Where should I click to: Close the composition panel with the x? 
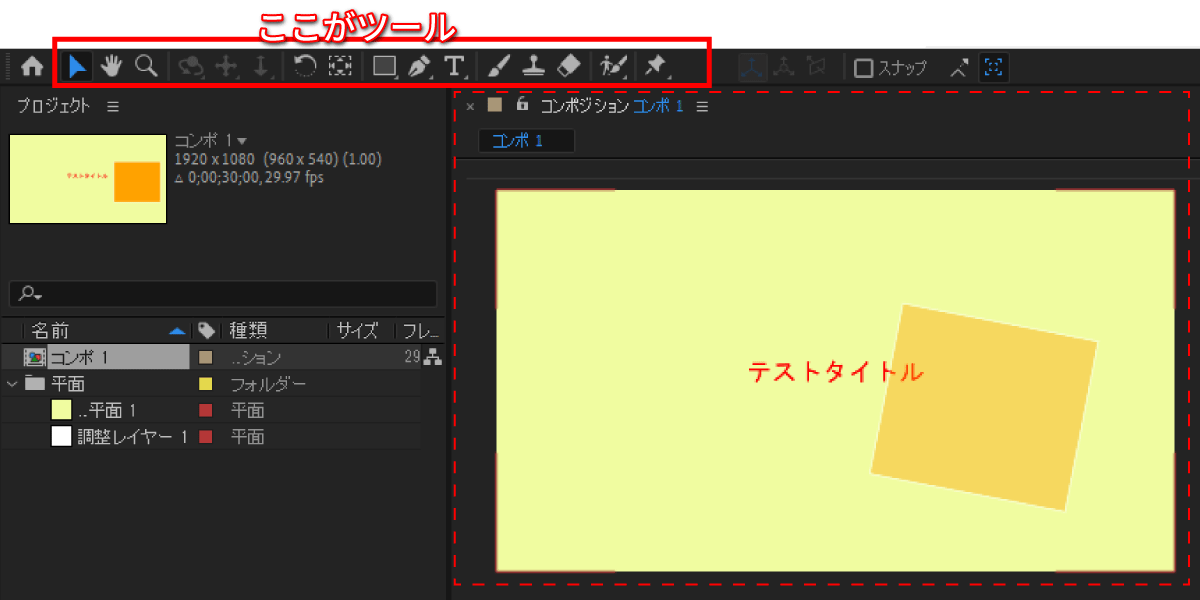coord(470,106)
